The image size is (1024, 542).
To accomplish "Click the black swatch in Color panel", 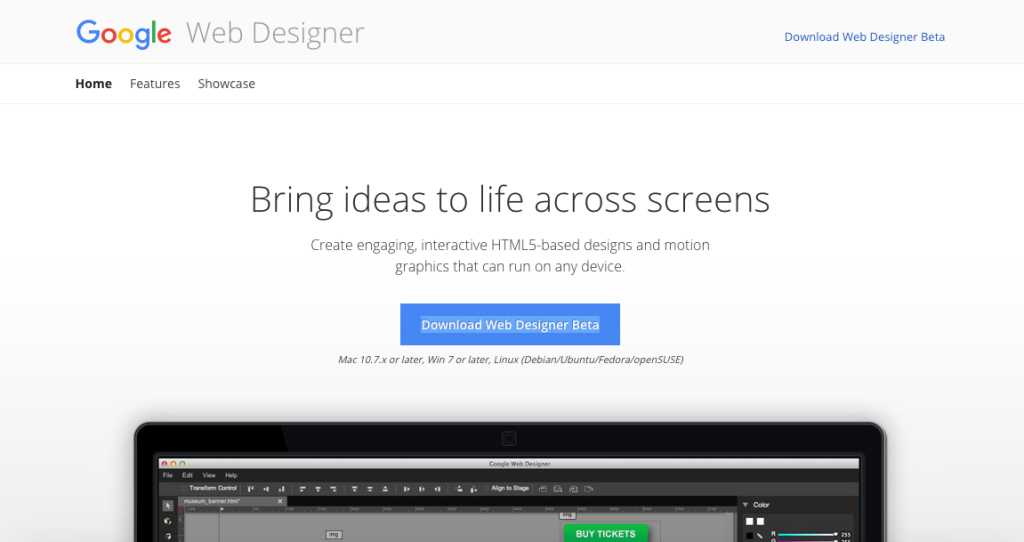I will click(750, 536).
